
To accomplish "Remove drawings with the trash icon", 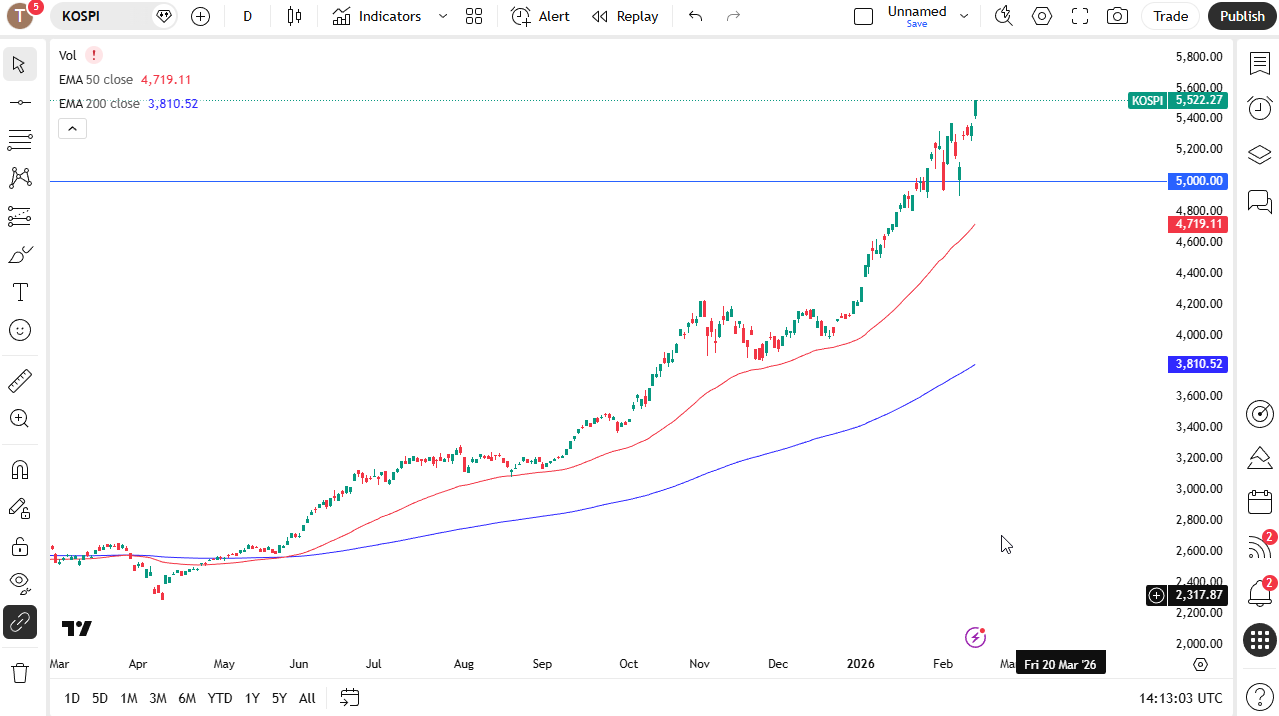I will 19,672.
